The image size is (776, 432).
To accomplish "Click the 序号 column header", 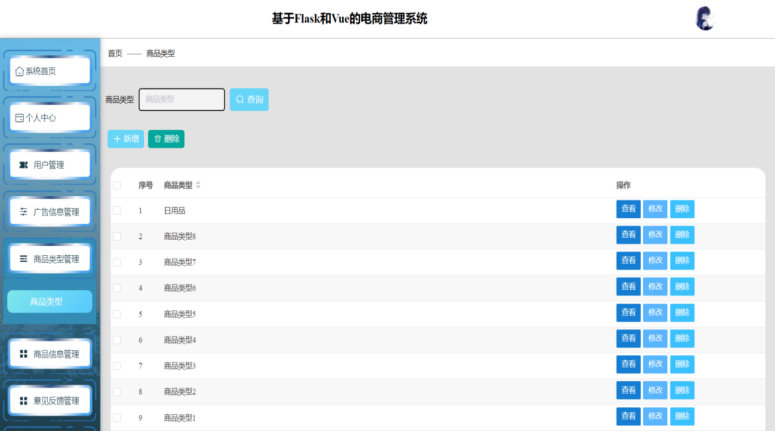I will 146,185.
